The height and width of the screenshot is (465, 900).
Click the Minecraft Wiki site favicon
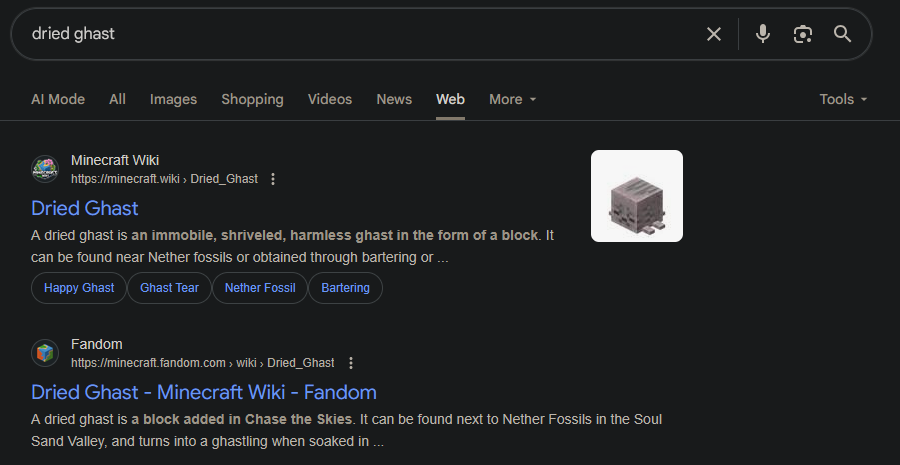tap(45, 169)
